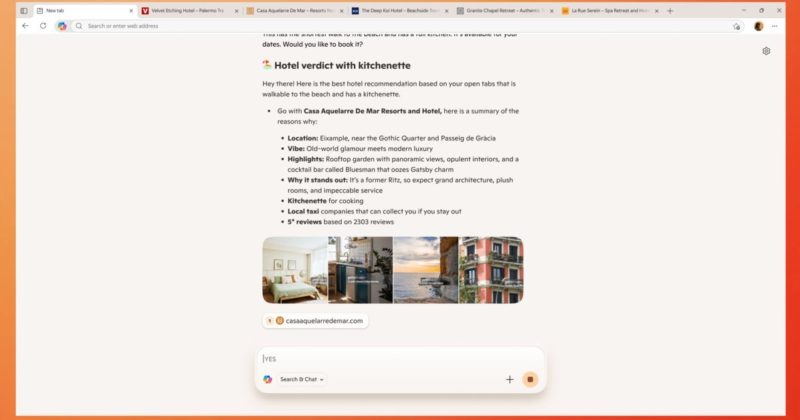This screenshot has height=420, width=800.
Task: Add a new tab with the plus button
Action: pyautogui.click(x=670, y=10)
